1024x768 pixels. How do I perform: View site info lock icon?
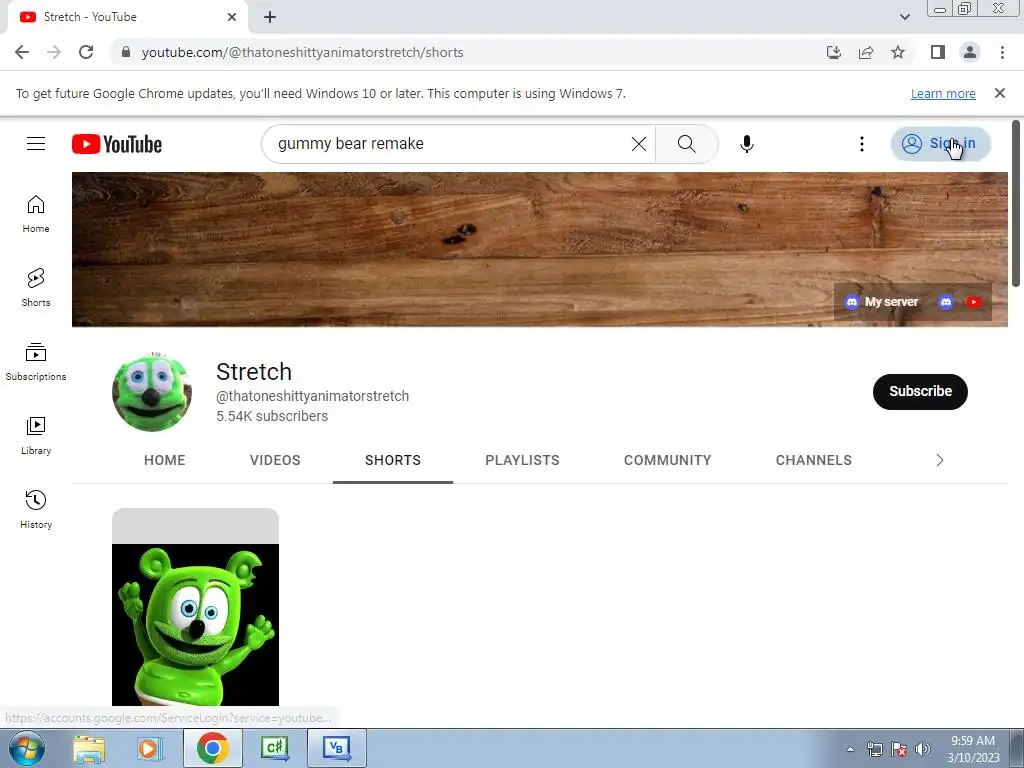pyautogui.click(x=126, y=52)
